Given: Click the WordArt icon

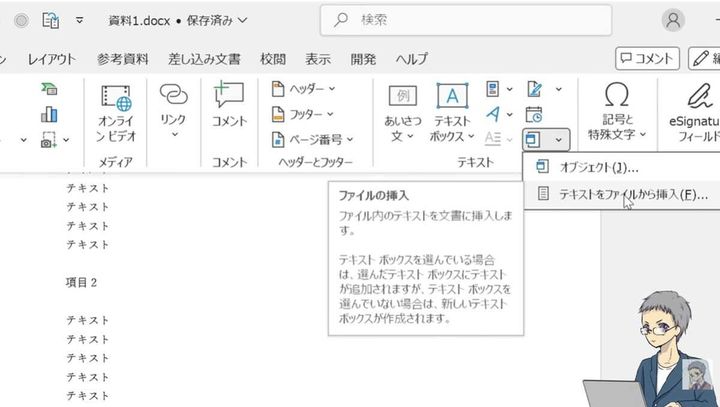Looking at the screenshot, I should [x=493, y=114].
